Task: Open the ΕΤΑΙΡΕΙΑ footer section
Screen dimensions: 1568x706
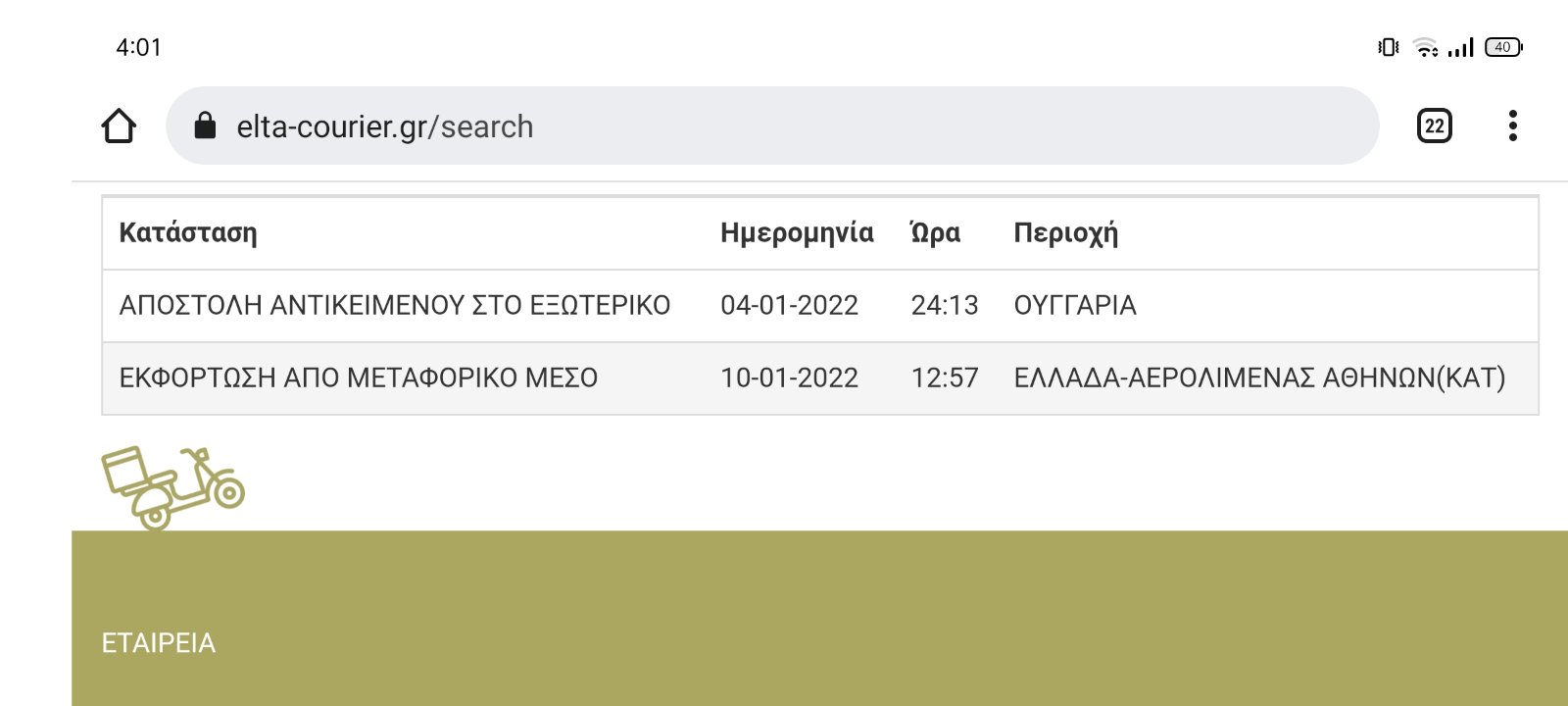Action: pos(159,643)
